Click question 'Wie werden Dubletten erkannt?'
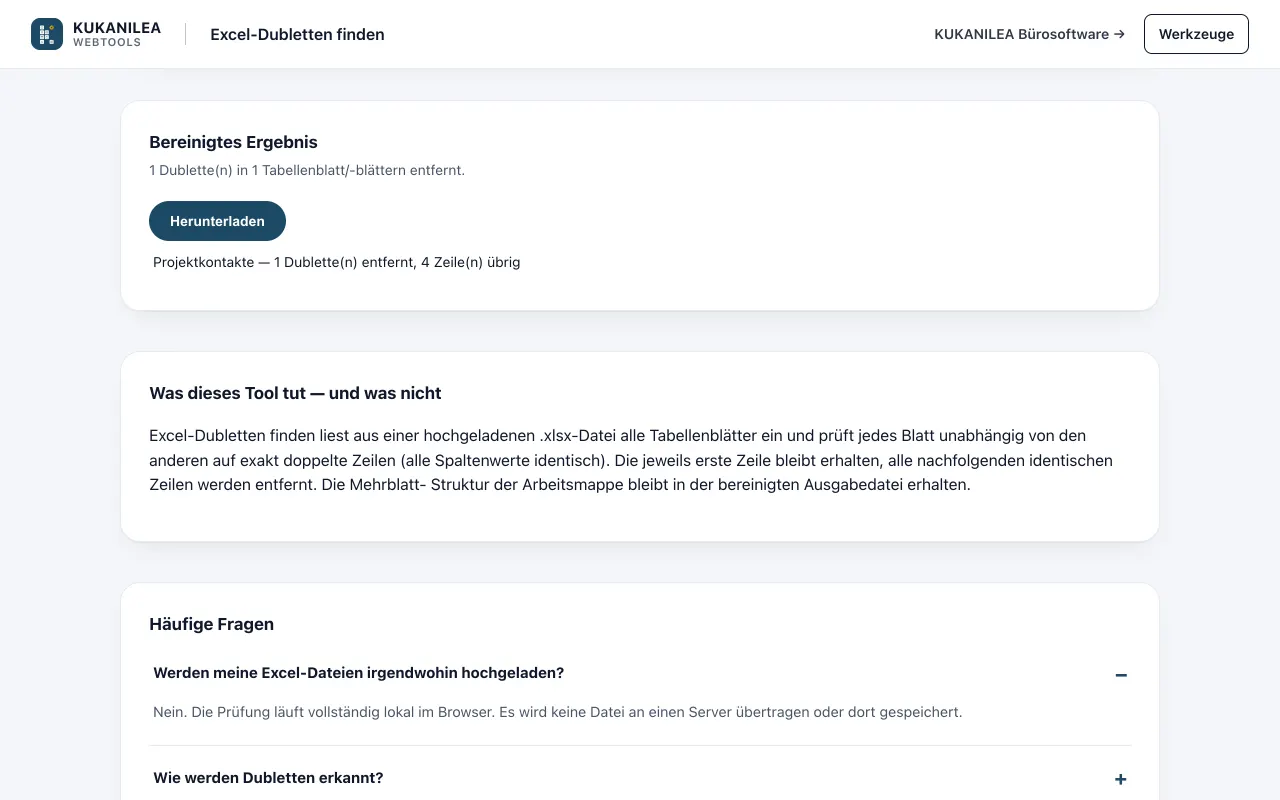Image resolution: width=1280 pixels, height=800 pixels. [x=268, y=777]
